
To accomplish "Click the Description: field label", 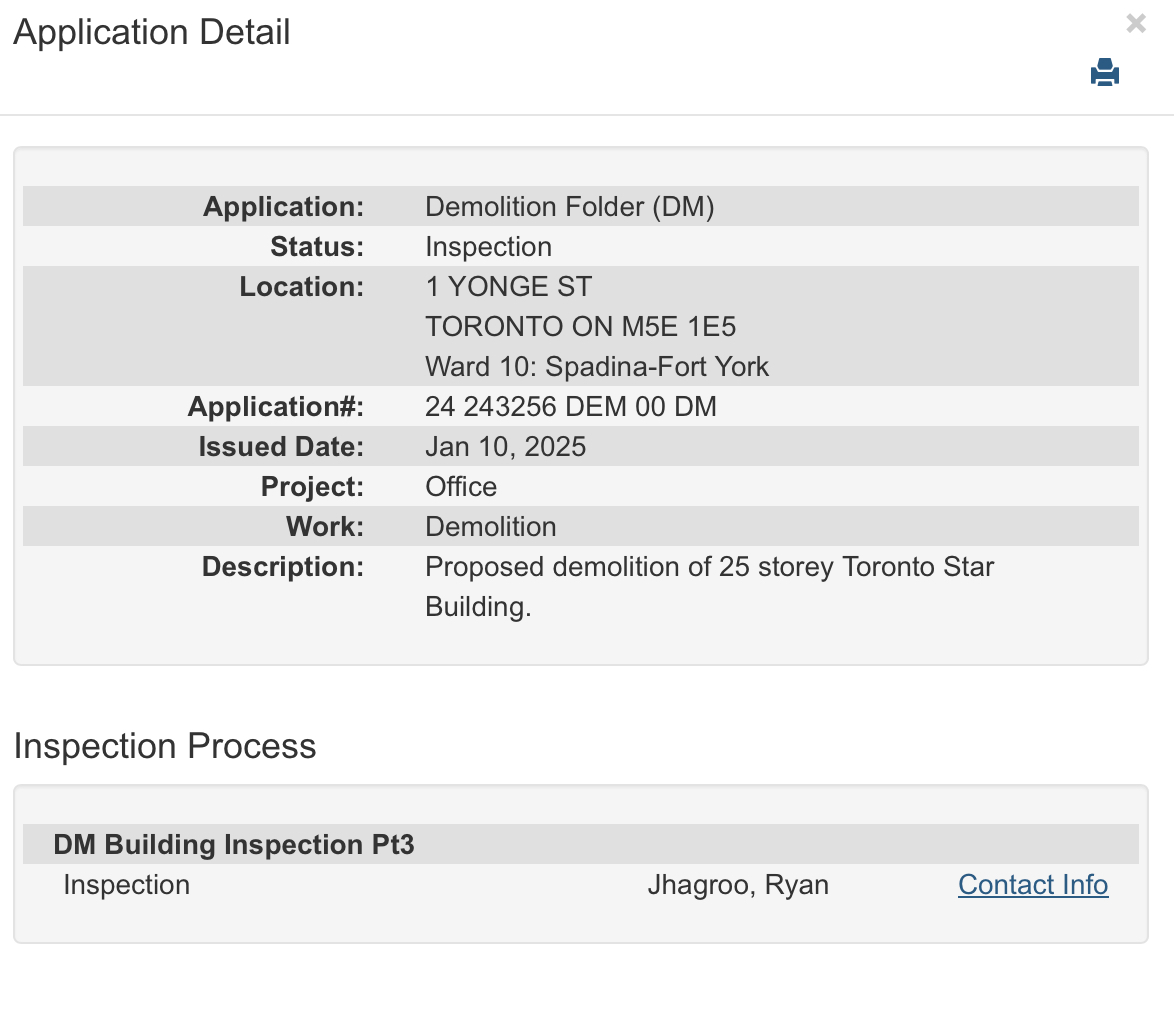I will pyautogui.click(x=283, y=567).
